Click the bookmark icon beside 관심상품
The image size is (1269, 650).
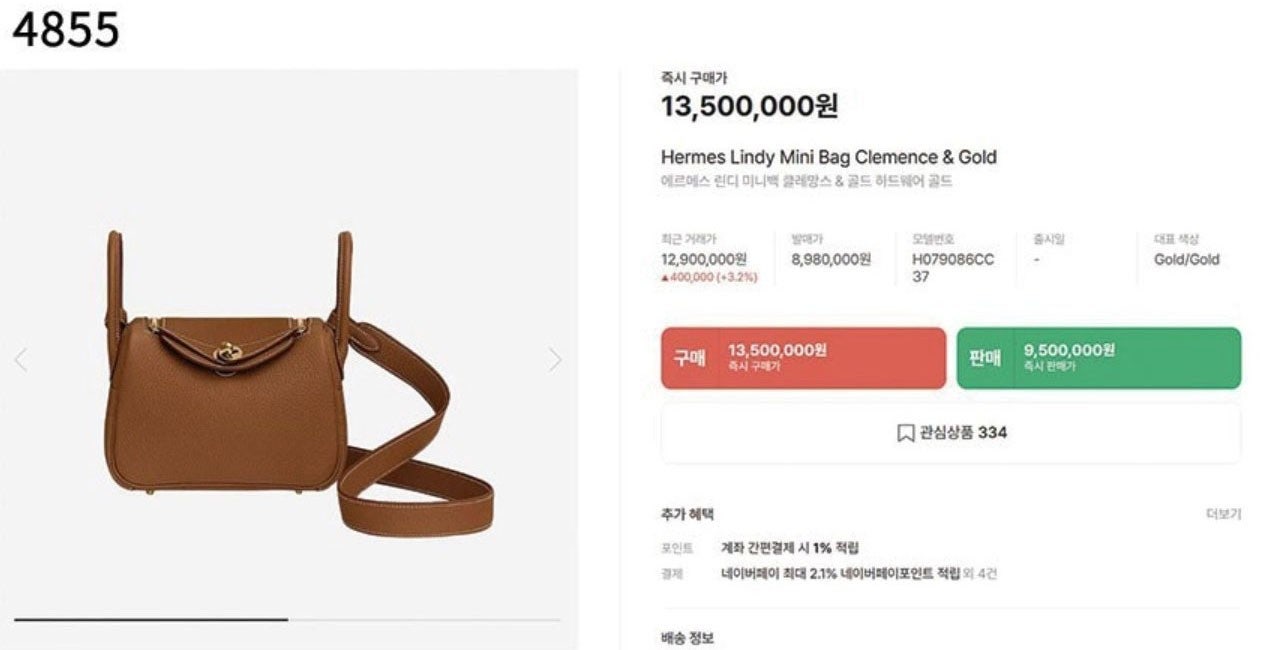pyautogui.click(x=905, y=433)
